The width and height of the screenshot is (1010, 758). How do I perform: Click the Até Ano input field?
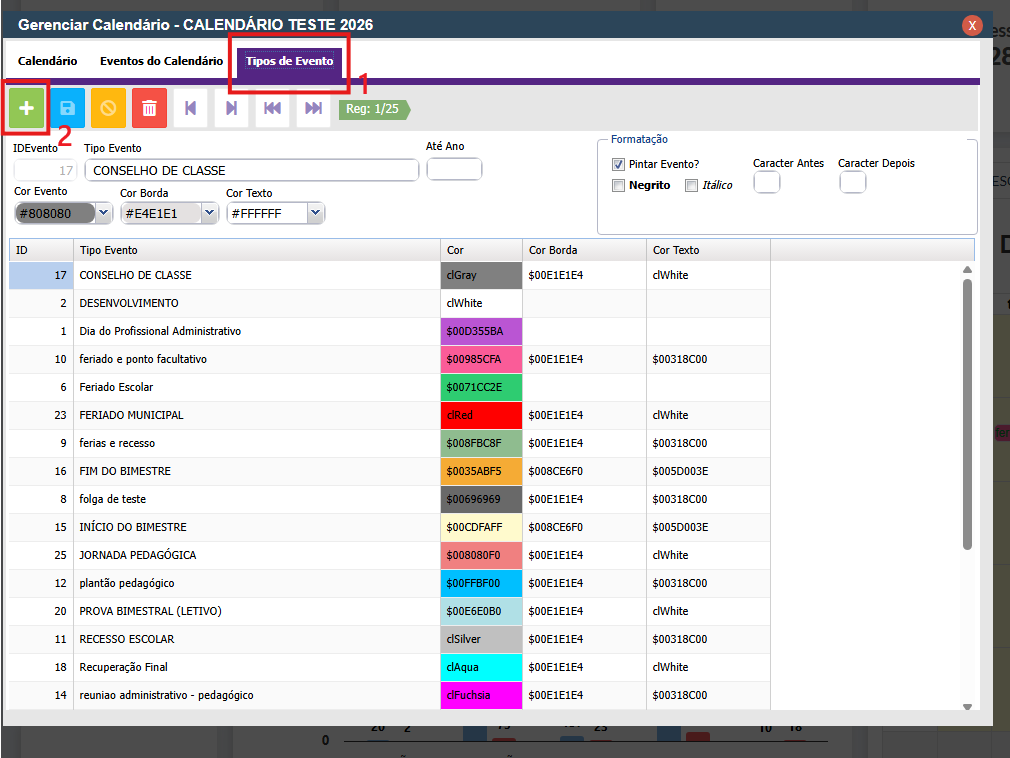[454, 169]
